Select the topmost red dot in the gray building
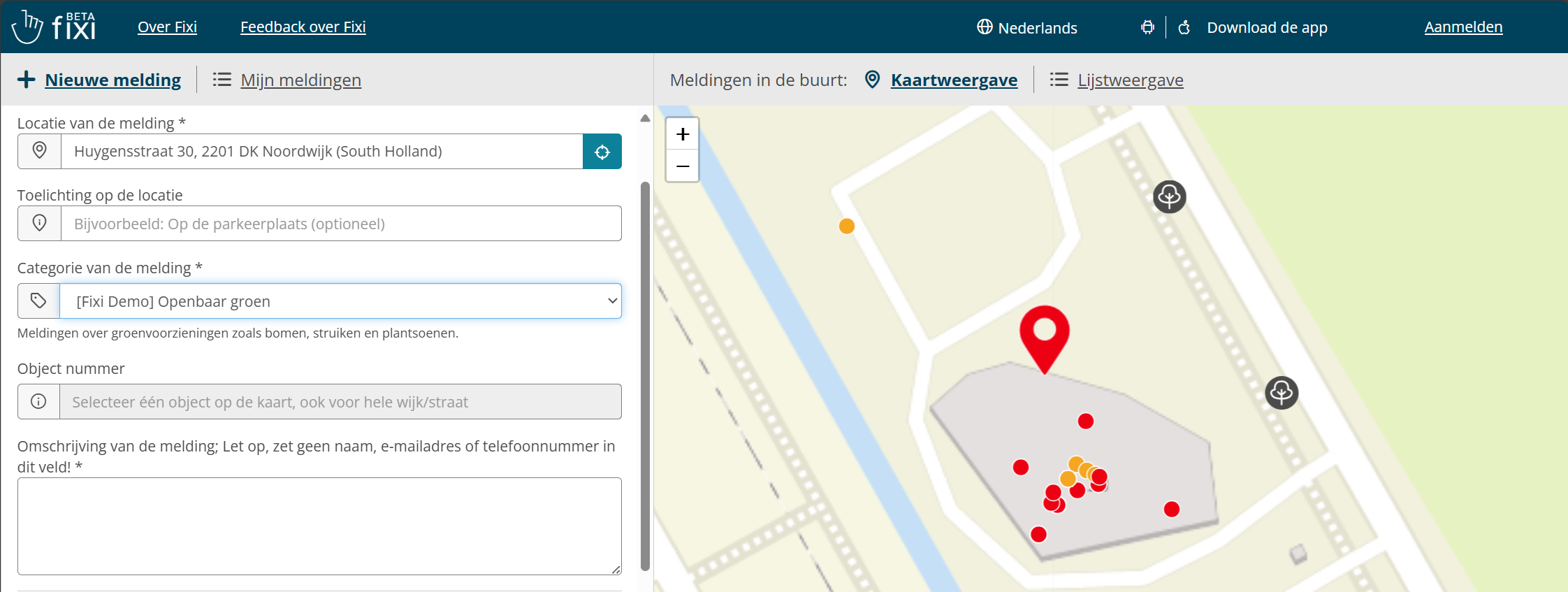Image resolution: width=1568 pixels, height=592 pixels. tap(1085, 421)
